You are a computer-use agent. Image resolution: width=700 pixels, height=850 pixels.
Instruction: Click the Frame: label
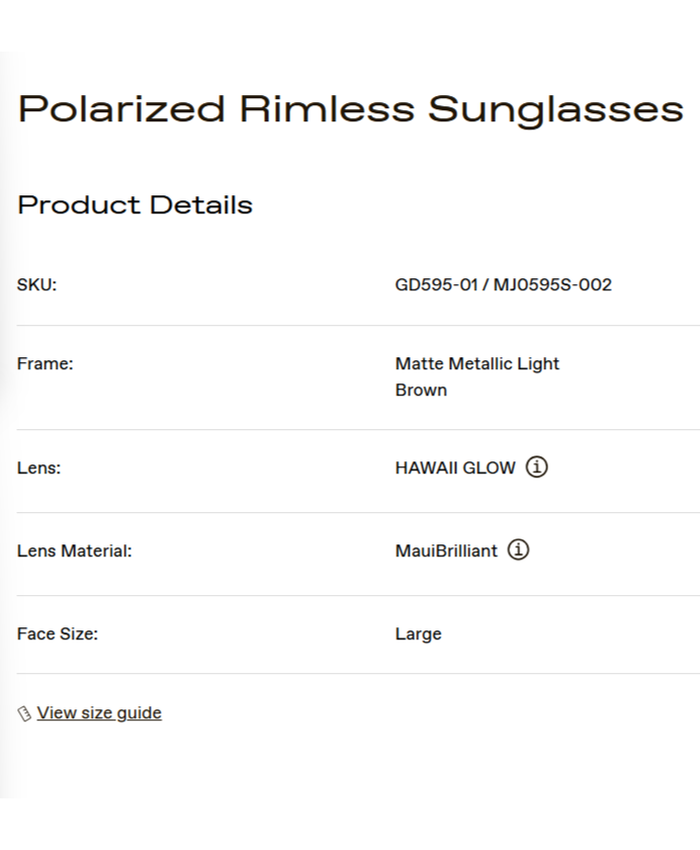click(45, 364)
